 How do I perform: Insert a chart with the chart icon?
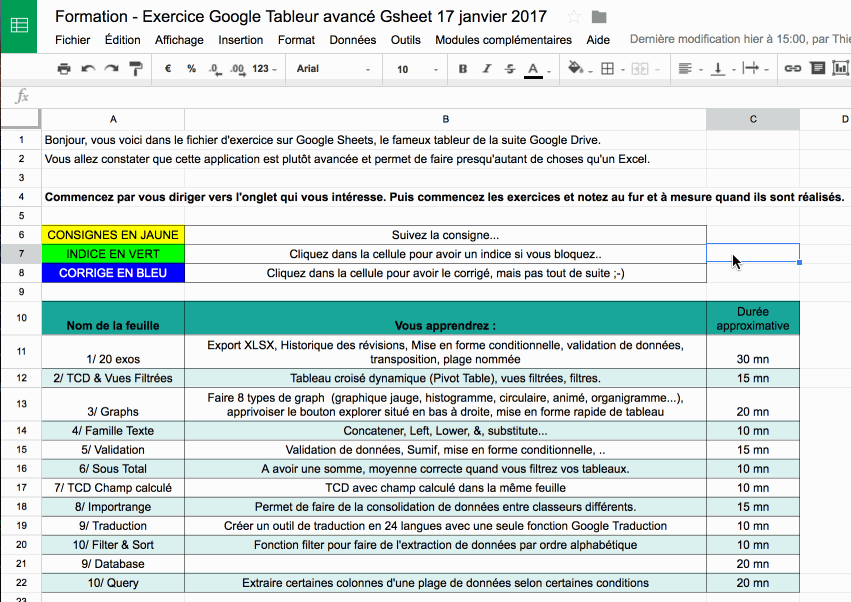pyautogui.click(x=841, y=68)
